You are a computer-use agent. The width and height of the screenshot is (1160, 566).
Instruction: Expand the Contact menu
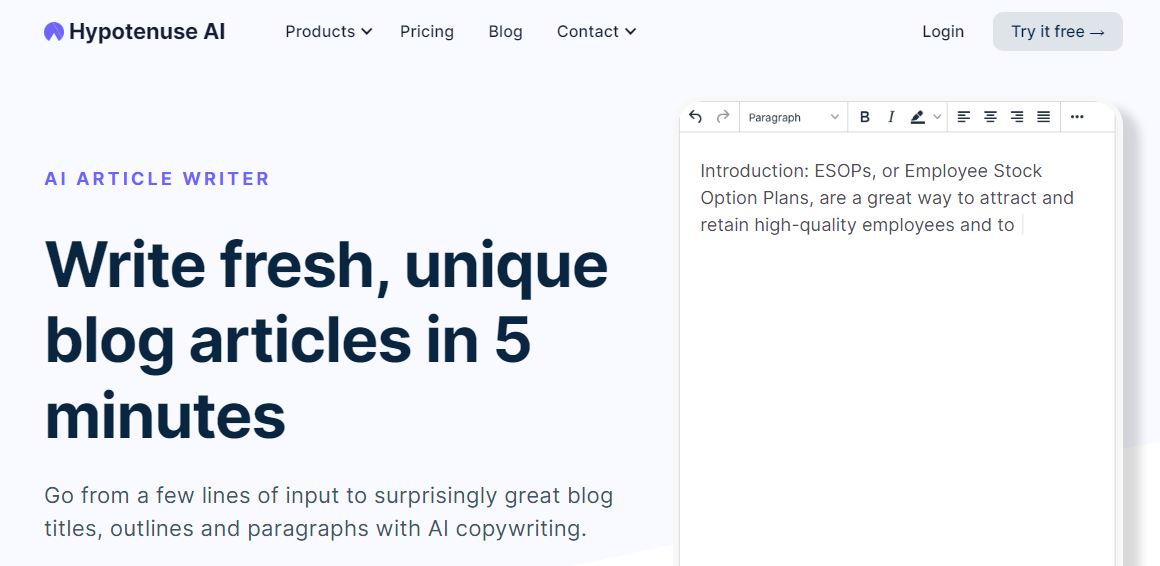(x=596, y=32)
